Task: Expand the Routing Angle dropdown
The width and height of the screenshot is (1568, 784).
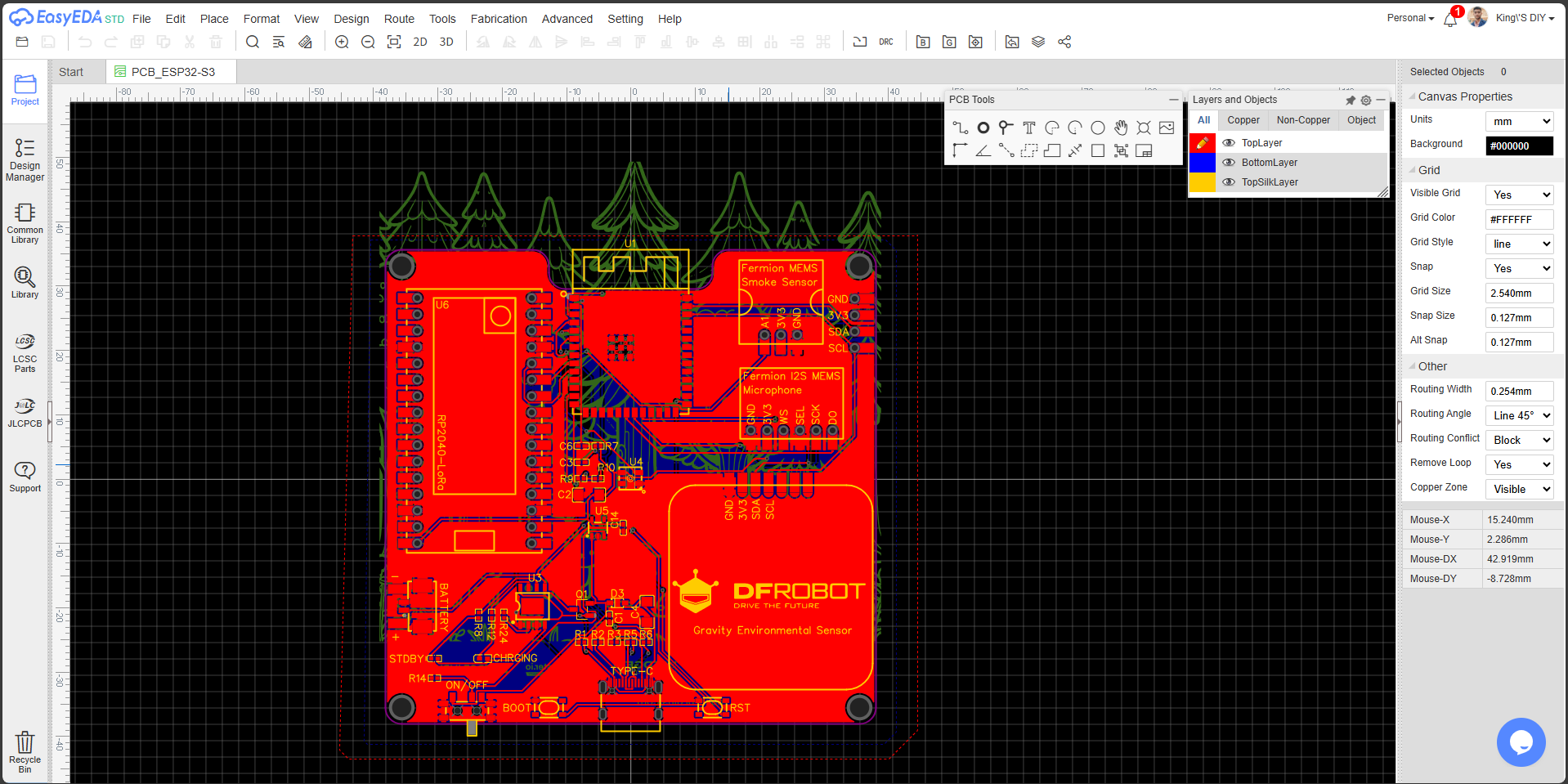Action: click(x=1519, y=415)
